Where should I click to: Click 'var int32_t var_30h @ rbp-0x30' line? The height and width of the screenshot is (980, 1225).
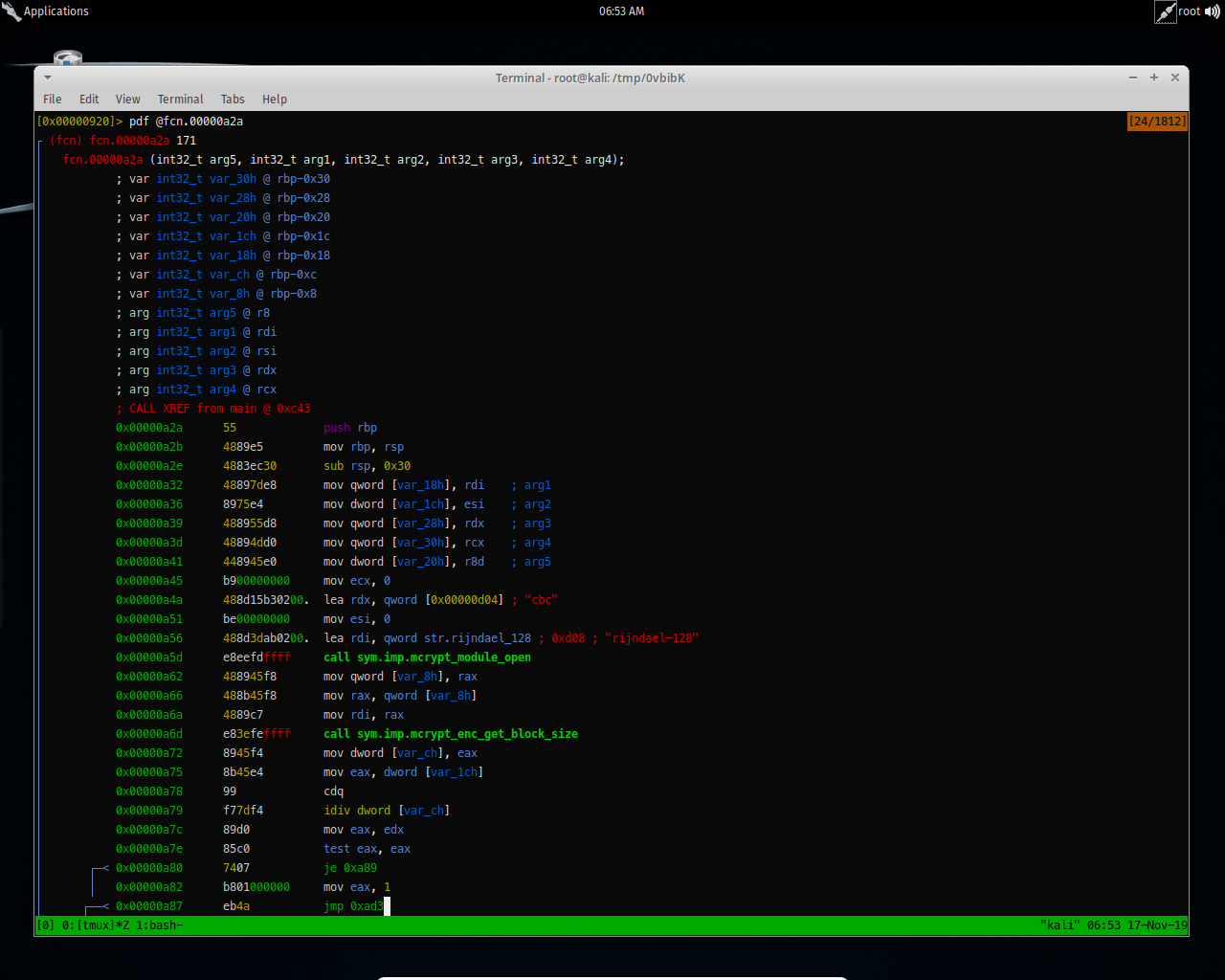coord(223,179)
